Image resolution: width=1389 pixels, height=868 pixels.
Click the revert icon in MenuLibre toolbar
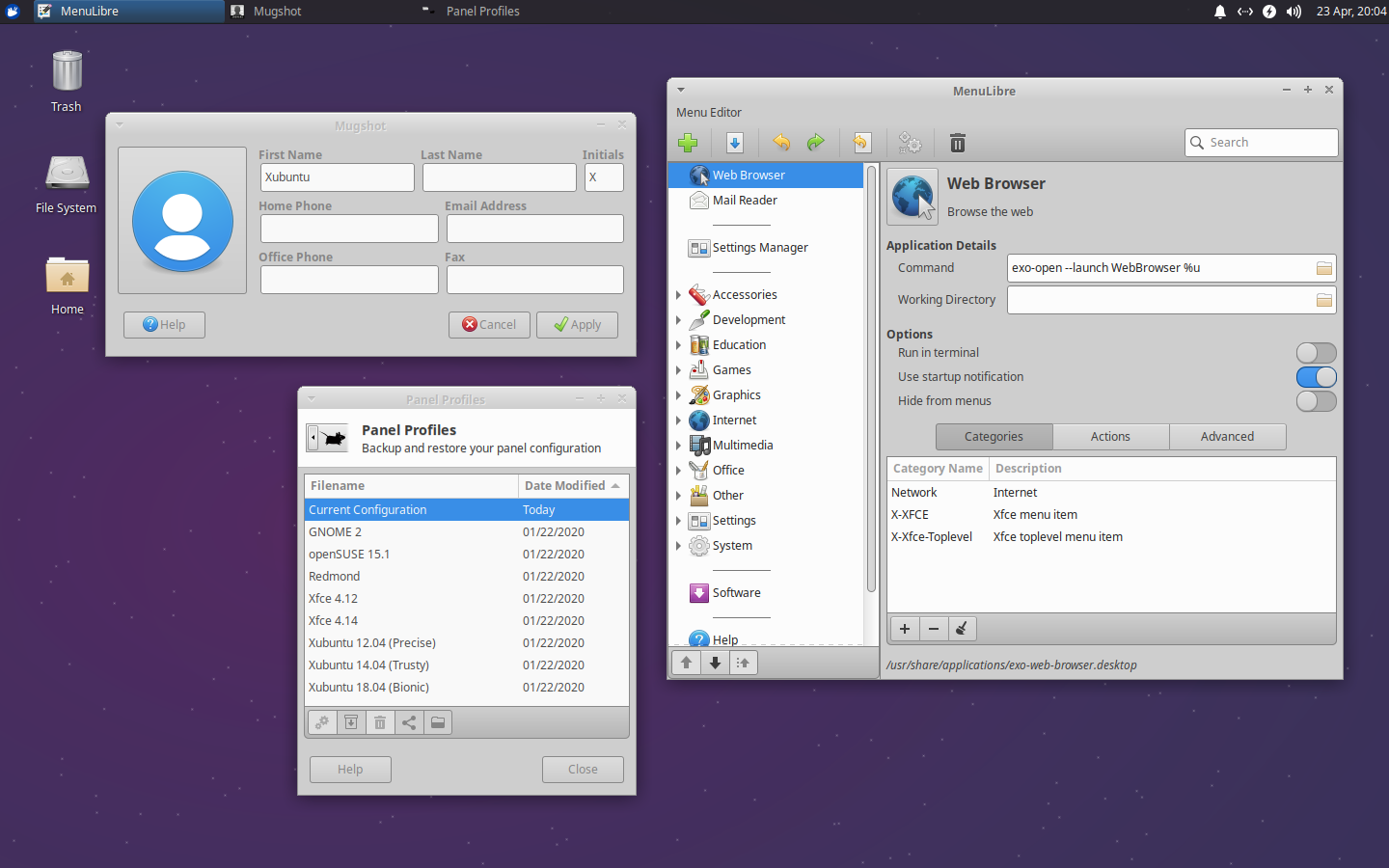[861, 143]
